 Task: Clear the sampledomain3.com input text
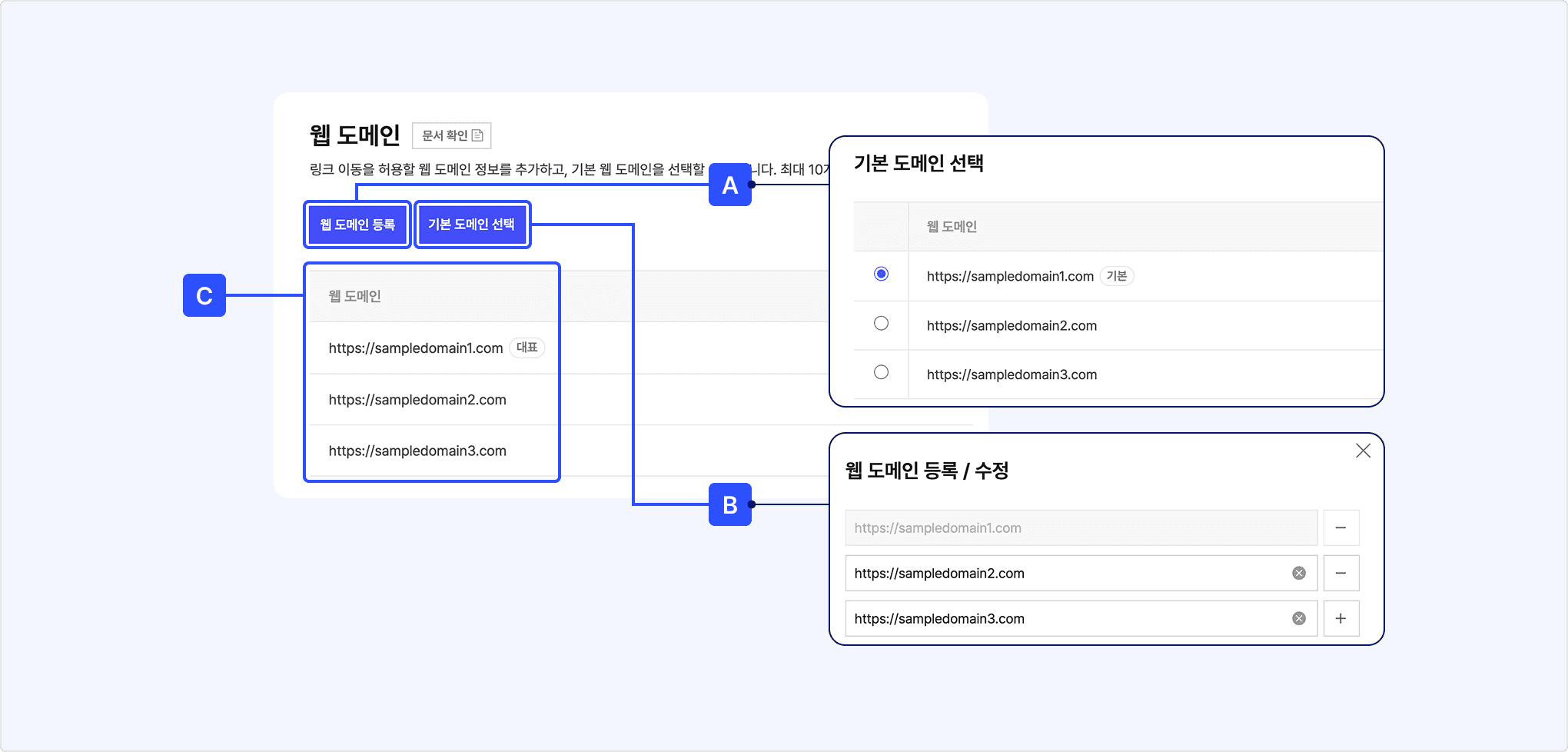point(1299,619)
